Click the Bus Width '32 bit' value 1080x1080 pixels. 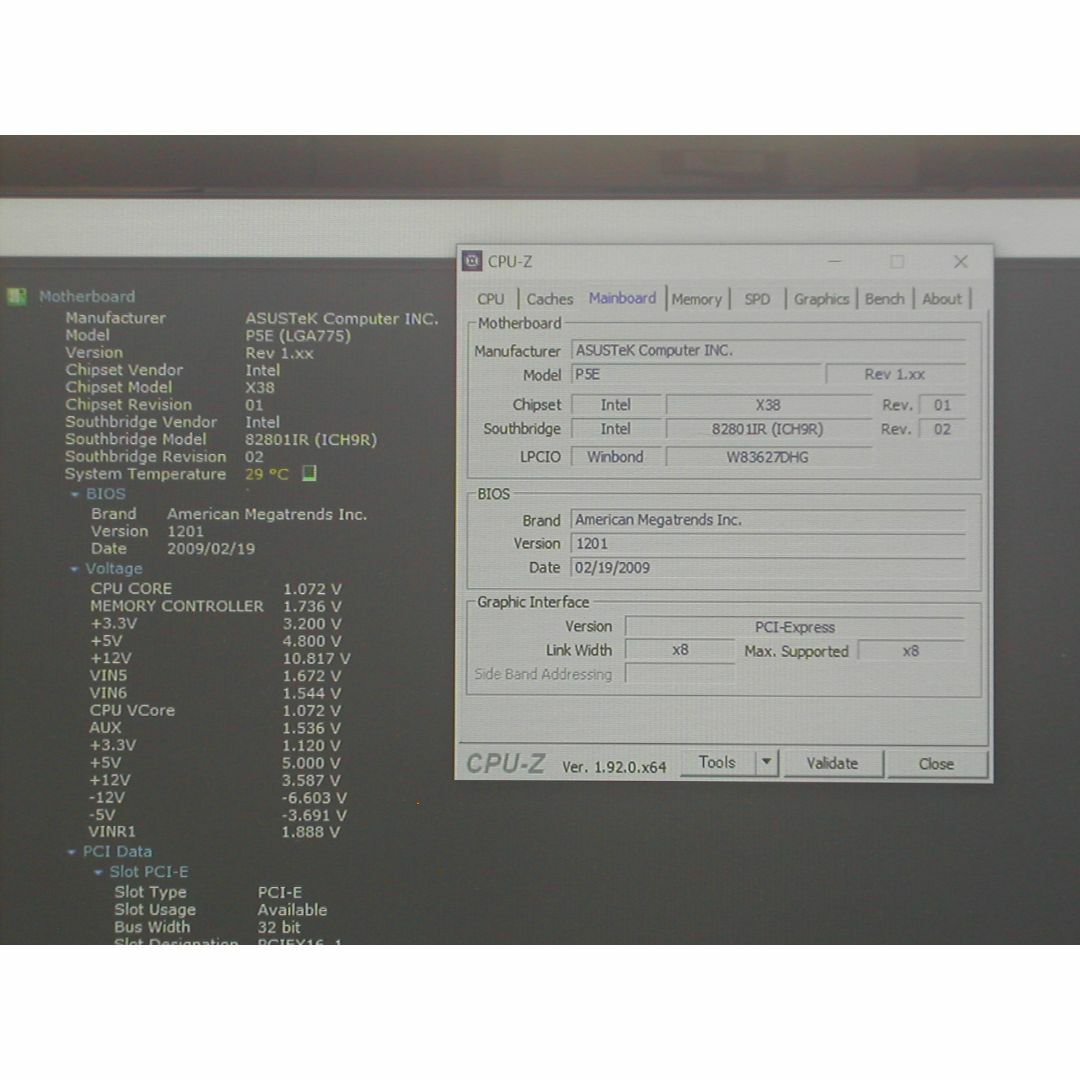coord(279,927)
